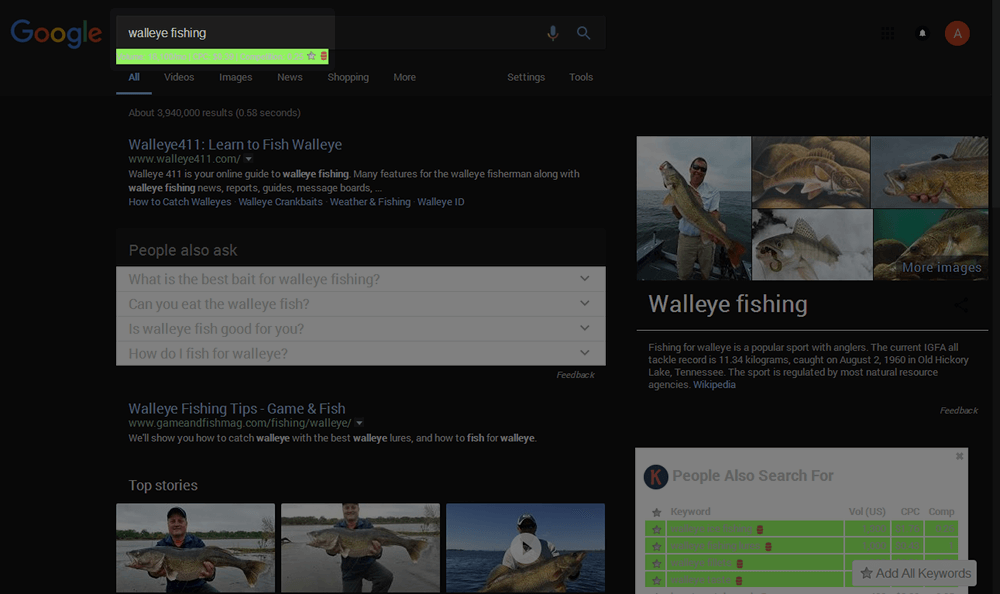Close the People Also Search For widget
The width and height of the screenshot is (1000, 594).
[960, 456]
